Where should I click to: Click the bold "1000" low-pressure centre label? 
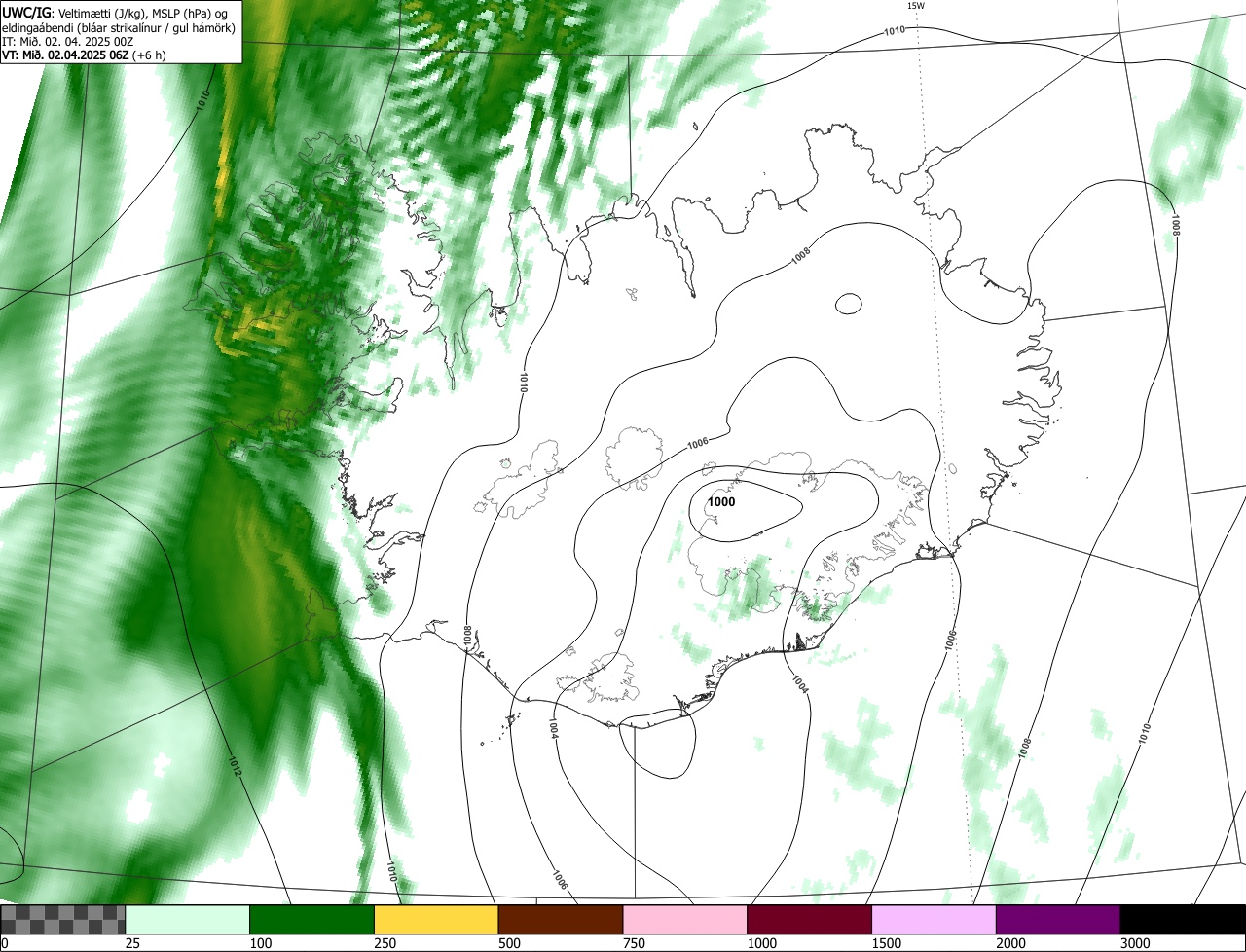pyautogui.click(x=721, y=502)
